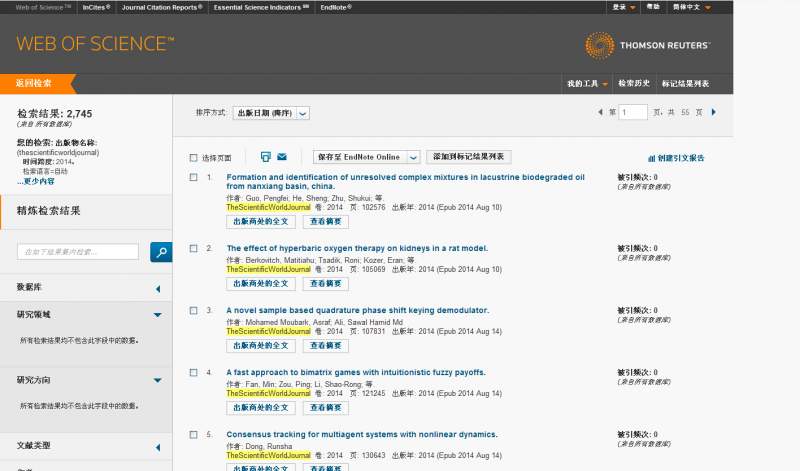Click the Web of Science logo
Viewport: 800px width, 471px height.
95,44
